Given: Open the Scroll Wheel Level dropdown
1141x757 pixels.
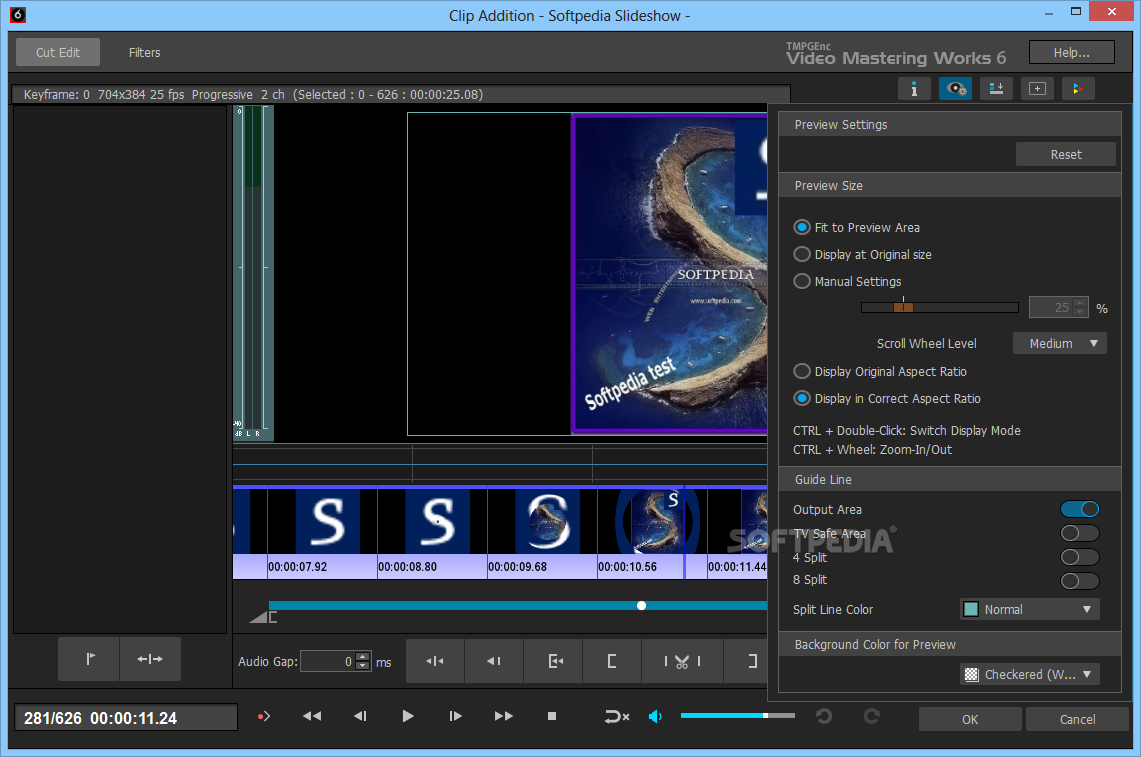Looking at the screenshot, I should click(1060, 343).
